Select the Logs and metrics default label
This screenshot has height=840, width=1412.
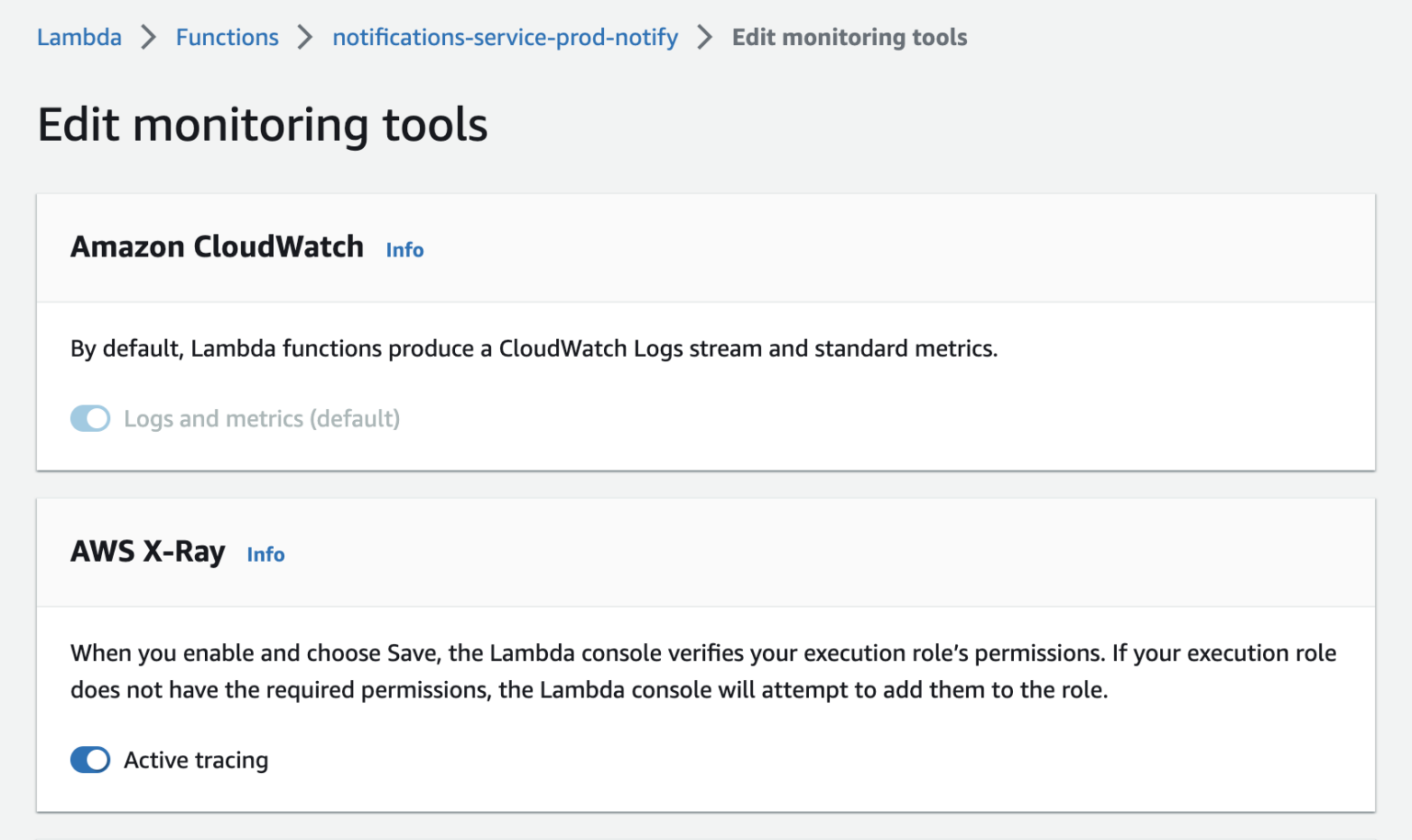261,418
